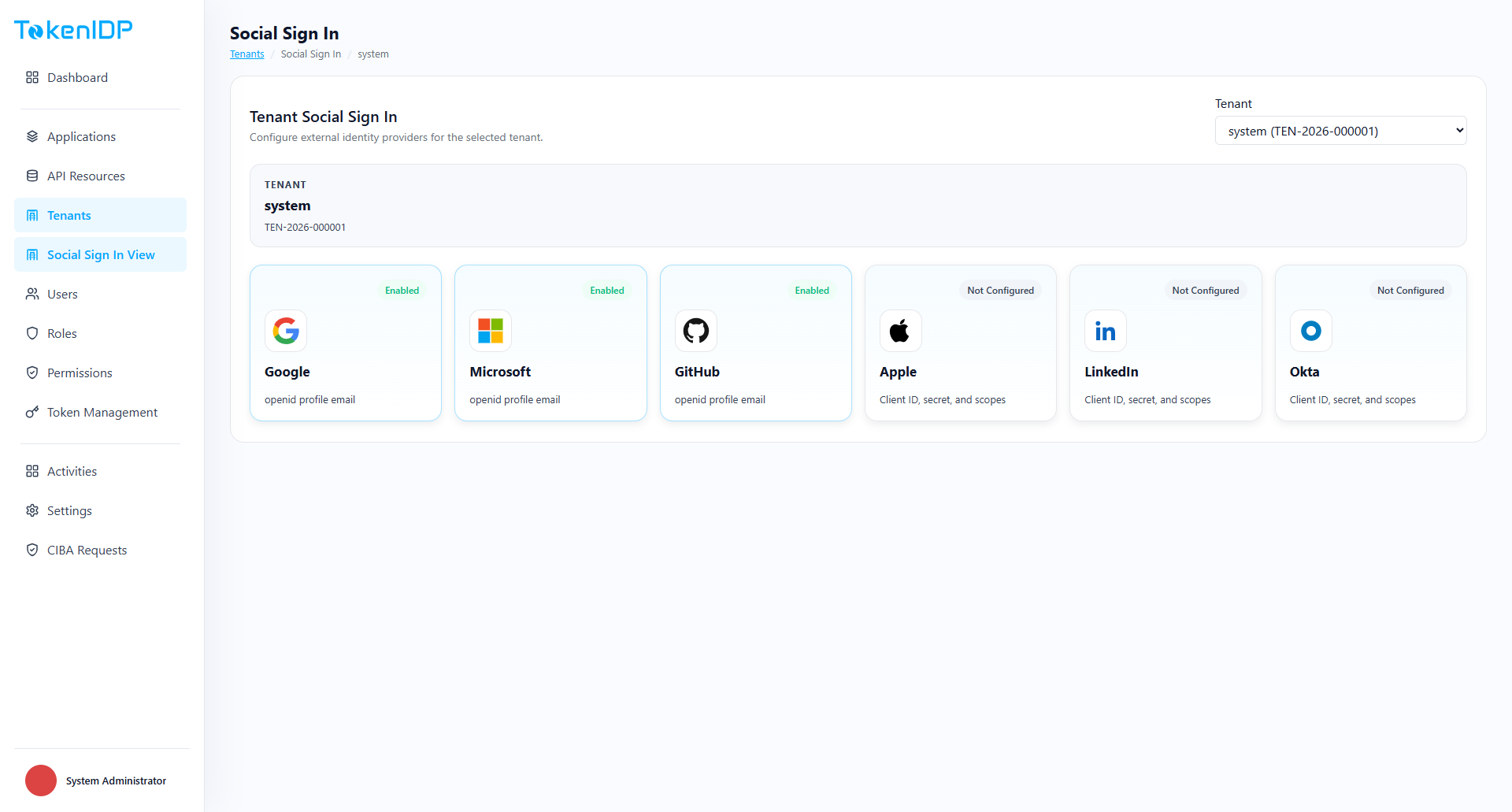The image size is (1512, 812).
Task: Click the Applications layers icon
Action: [32, 136]
